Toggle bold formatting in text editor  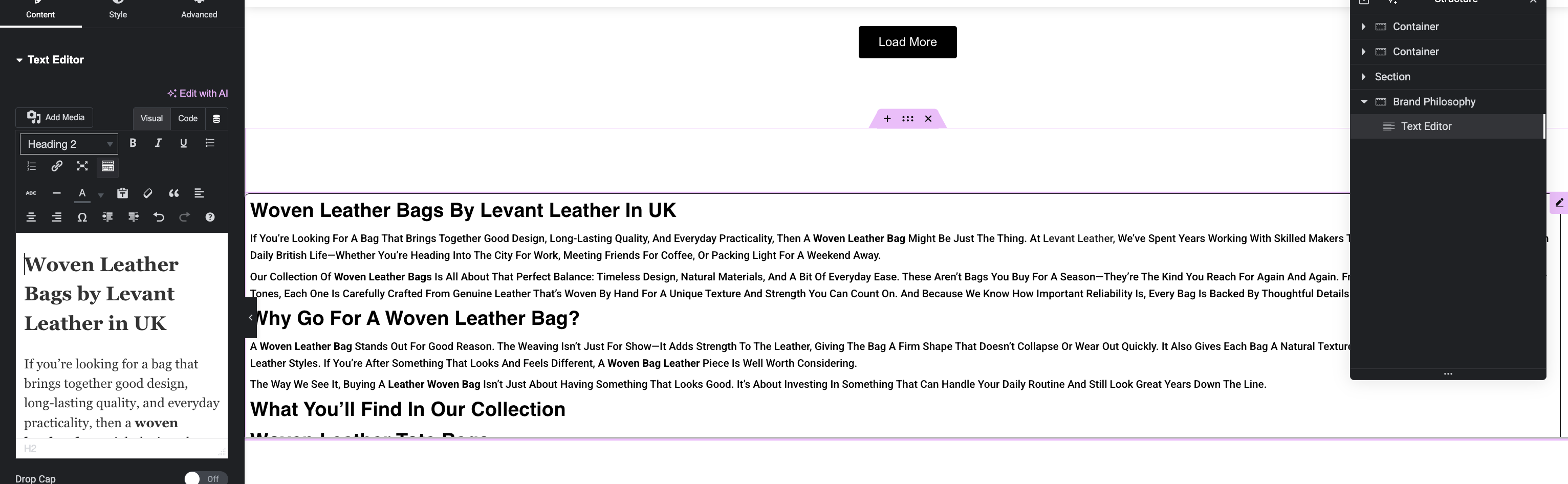[133, 143]
